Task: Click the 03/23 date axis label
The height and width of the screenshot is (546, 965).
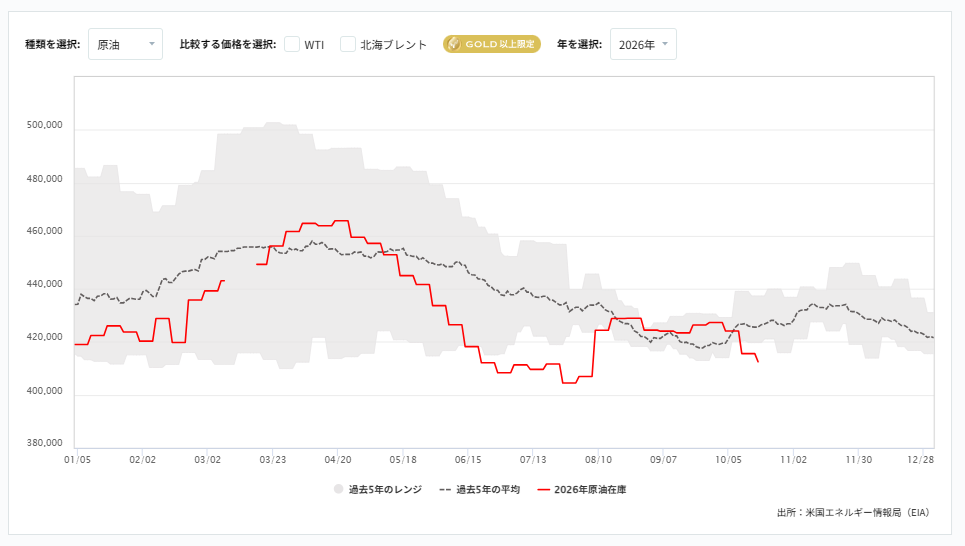Action: [273, 460]
